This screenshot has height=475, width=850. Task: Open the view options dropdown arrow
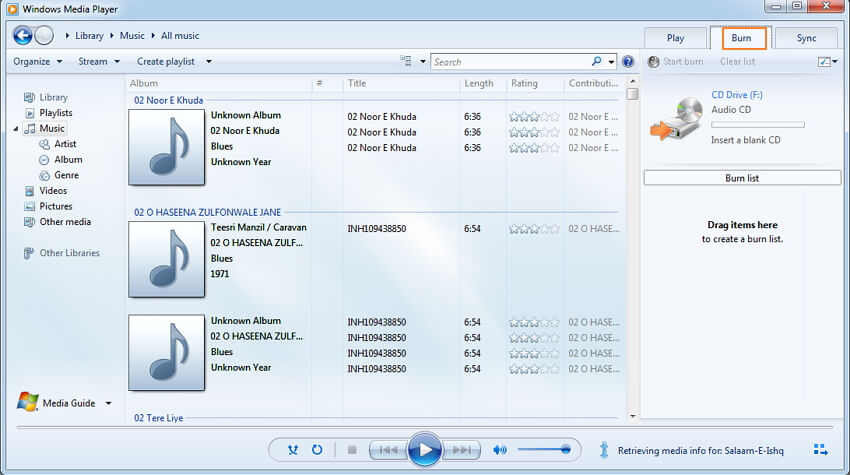(423, 62)
